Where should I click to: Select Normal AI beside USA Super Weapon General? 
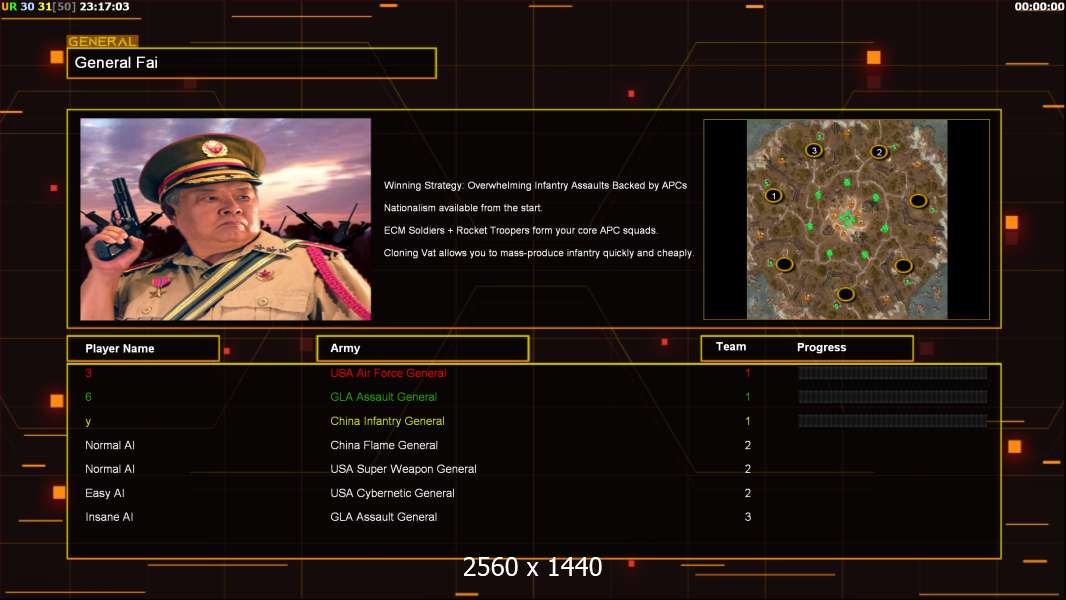tap(109, 469)
